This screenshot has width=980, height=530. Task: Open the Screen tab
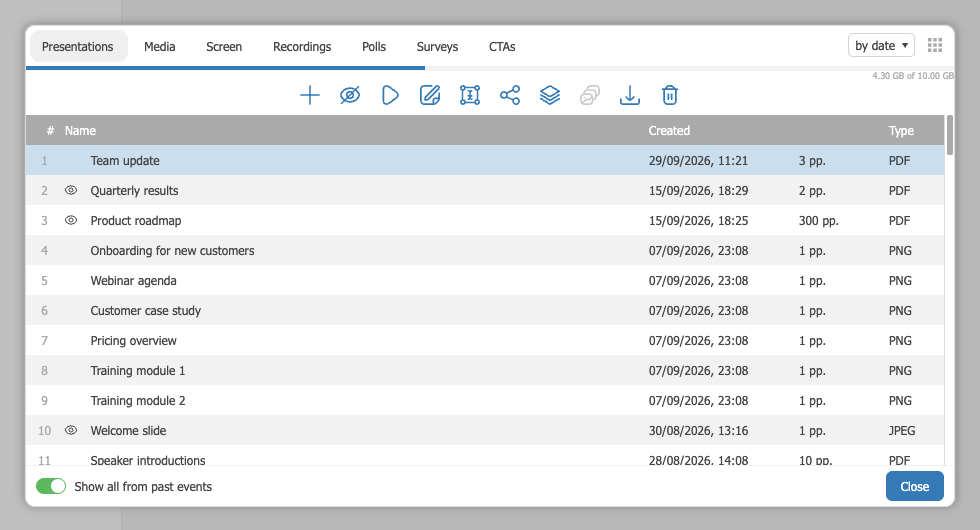click(224, 46)
